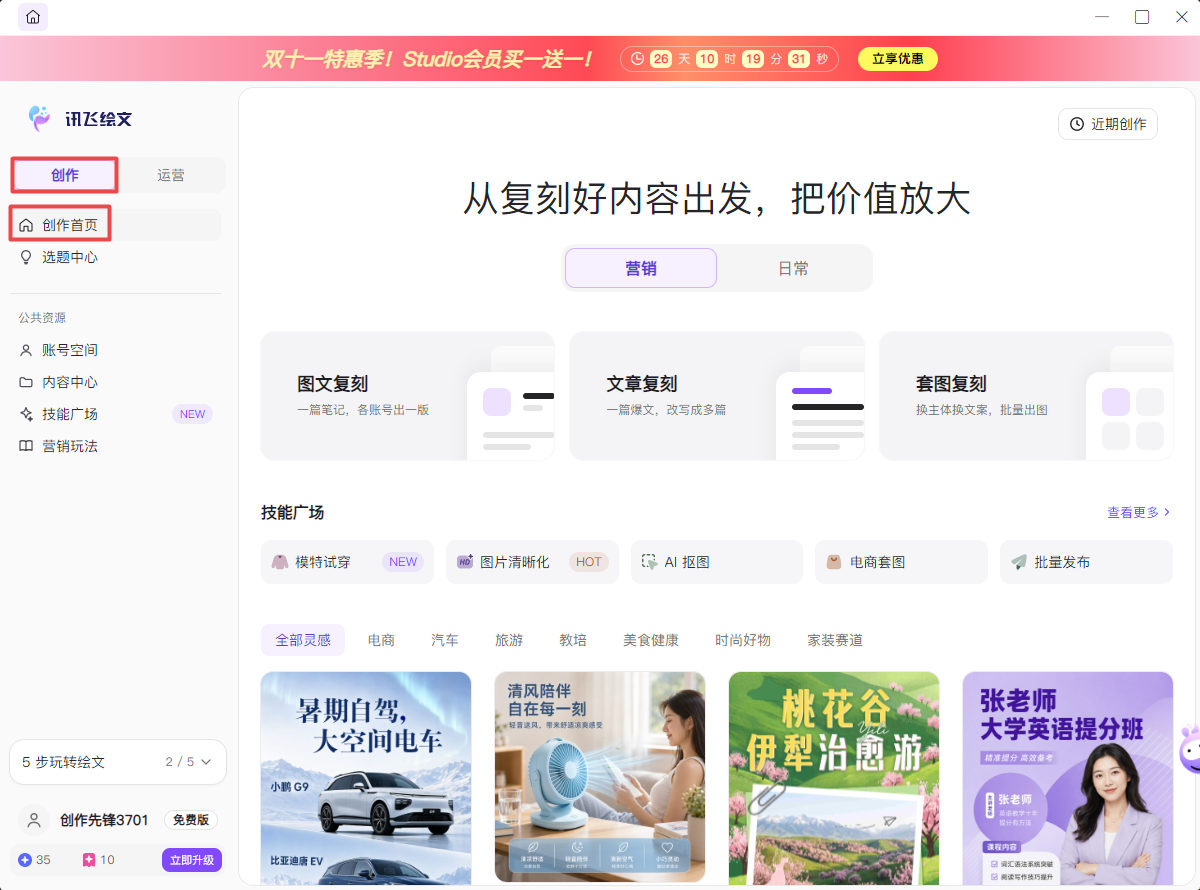Viewport: 1200px width, 890px height.
Task: Select the 时尚好物 category tab
Action: click(743, 640)
